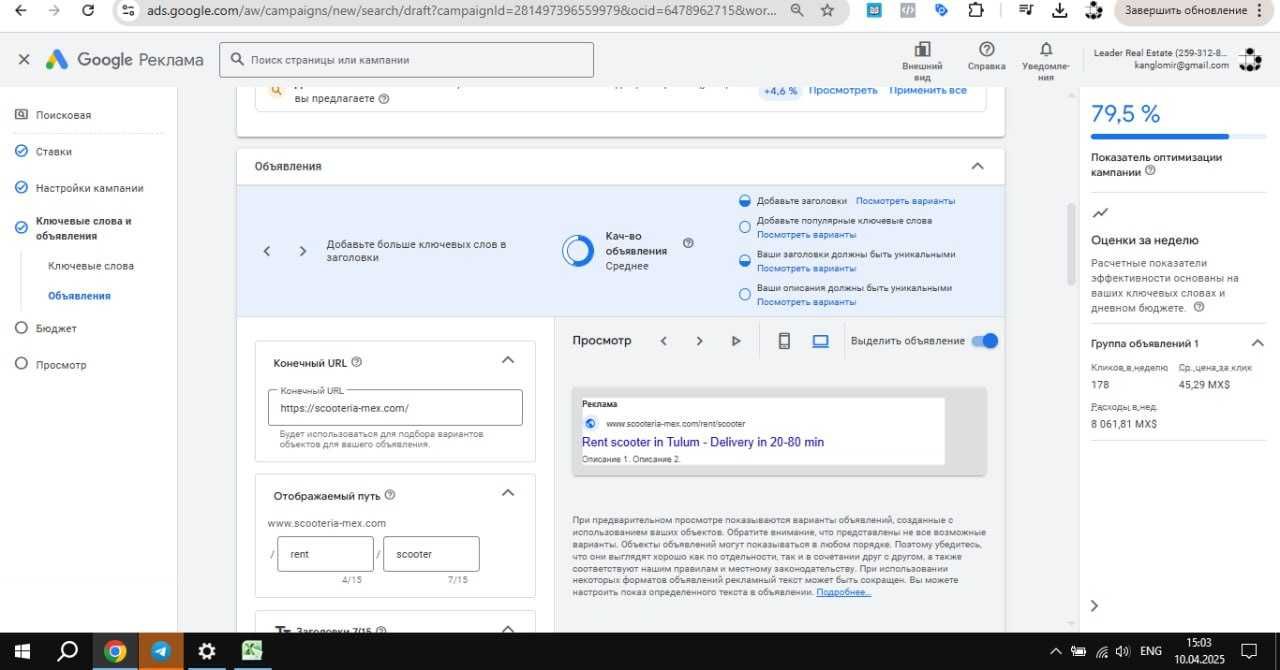Viewport: 1280px width, 670px height.
Task: Open the Справка help icon
Action: click(987, 50)
